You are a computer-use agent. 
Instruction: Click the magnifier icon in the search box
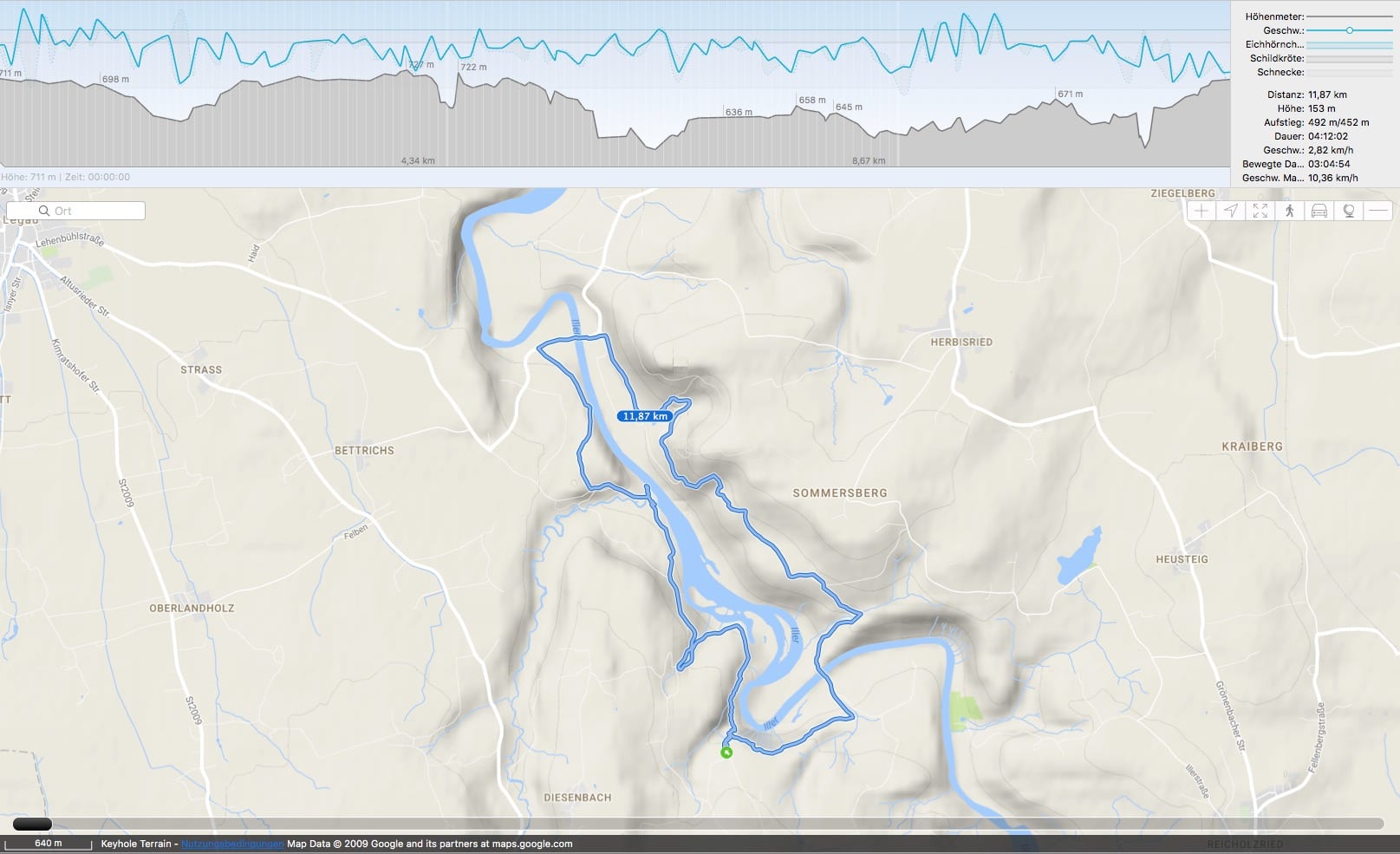pyautogui.click(x=44, y=211)
